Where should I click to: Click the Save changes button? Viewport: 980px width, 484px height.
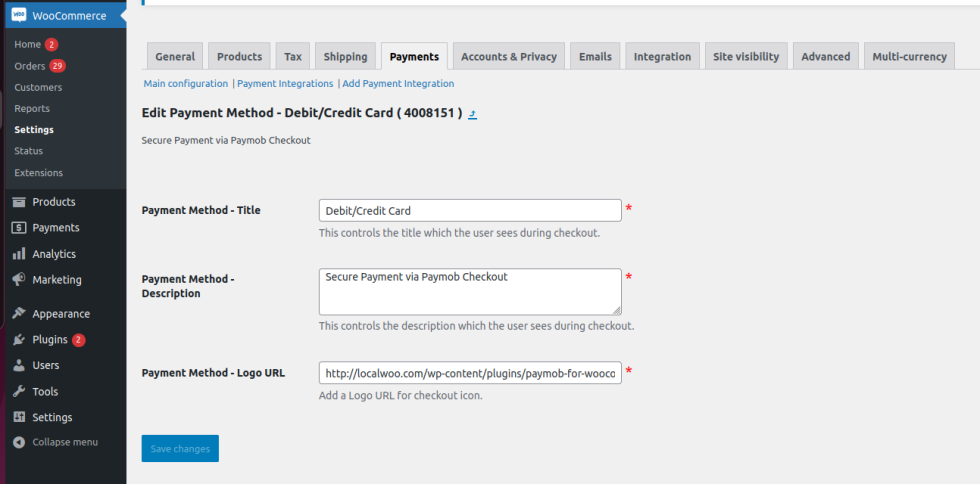click(x=180, y=449)
